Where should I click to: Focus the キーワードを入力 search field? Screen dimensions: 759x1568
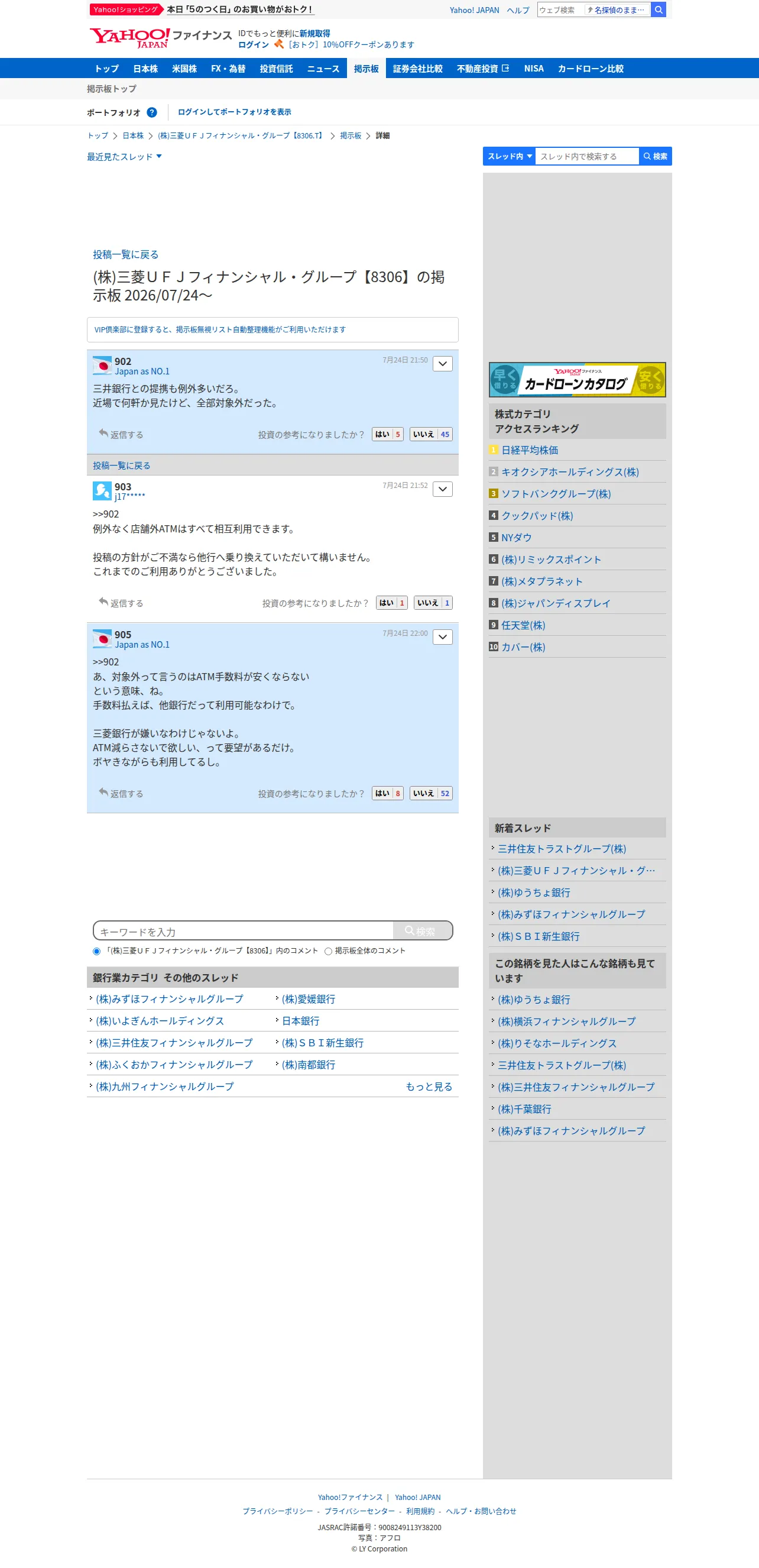(x=244, y=931)
